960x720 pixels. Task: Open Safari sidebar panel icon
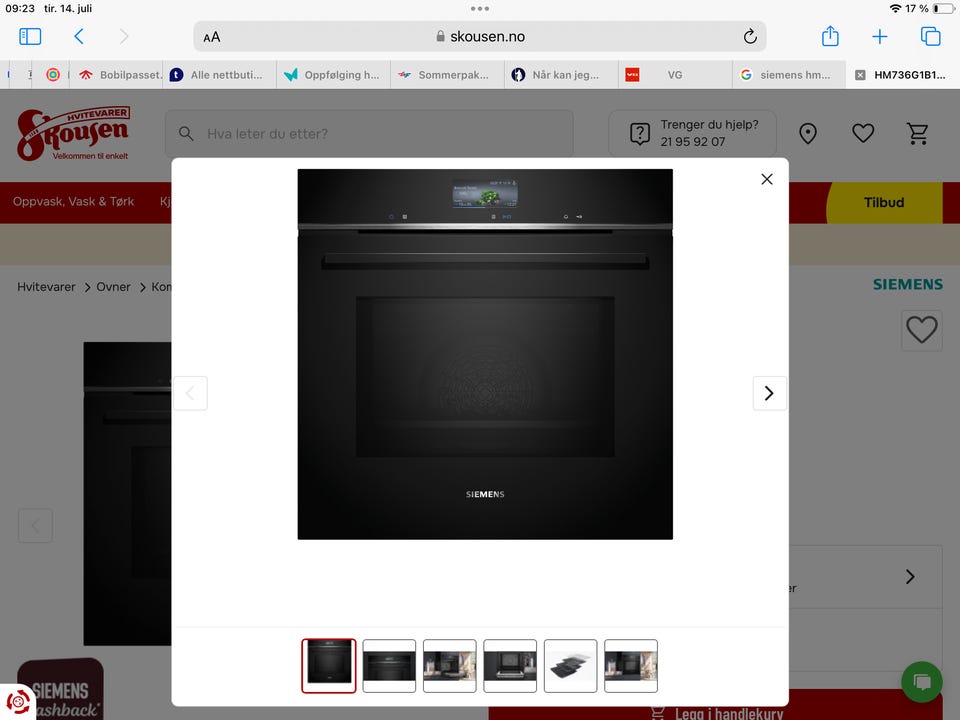click(x=30, y=37)
